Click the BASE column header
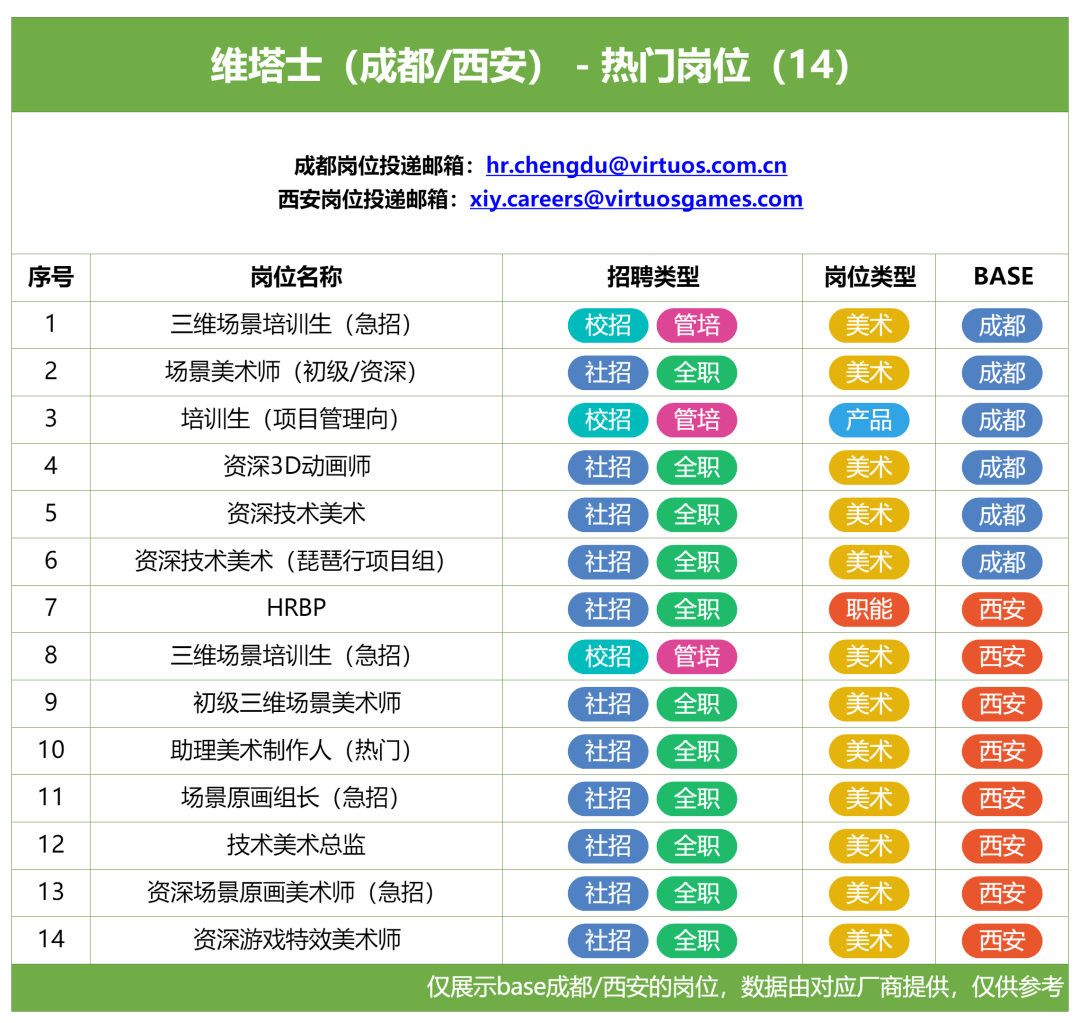1080x1023 pixels. pyautogui.click(x=1003, y=277)
